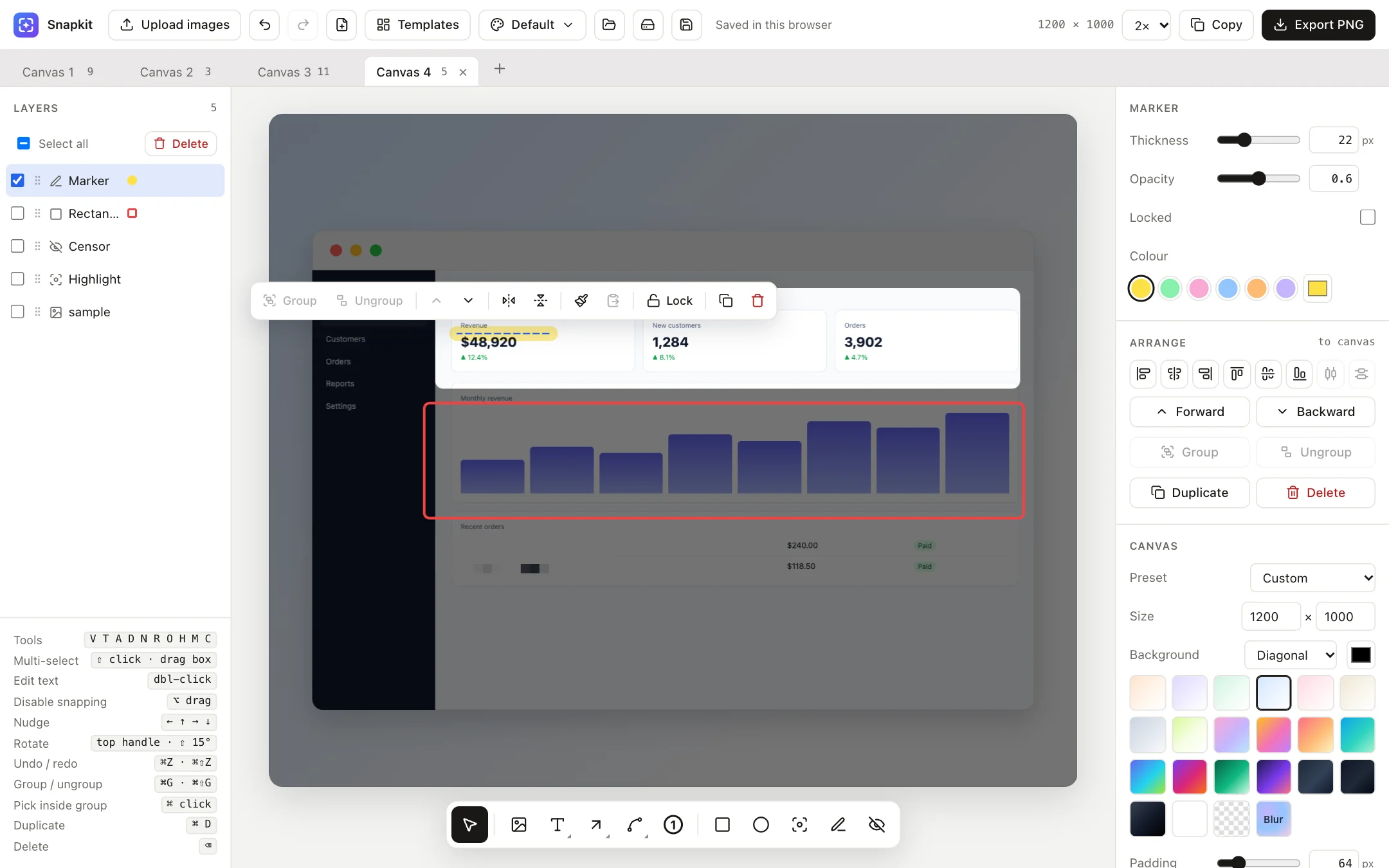This screenshot has width=1389, height=868.
Task: Open the Default theme dropdown
Action: [x=532, y=24]
